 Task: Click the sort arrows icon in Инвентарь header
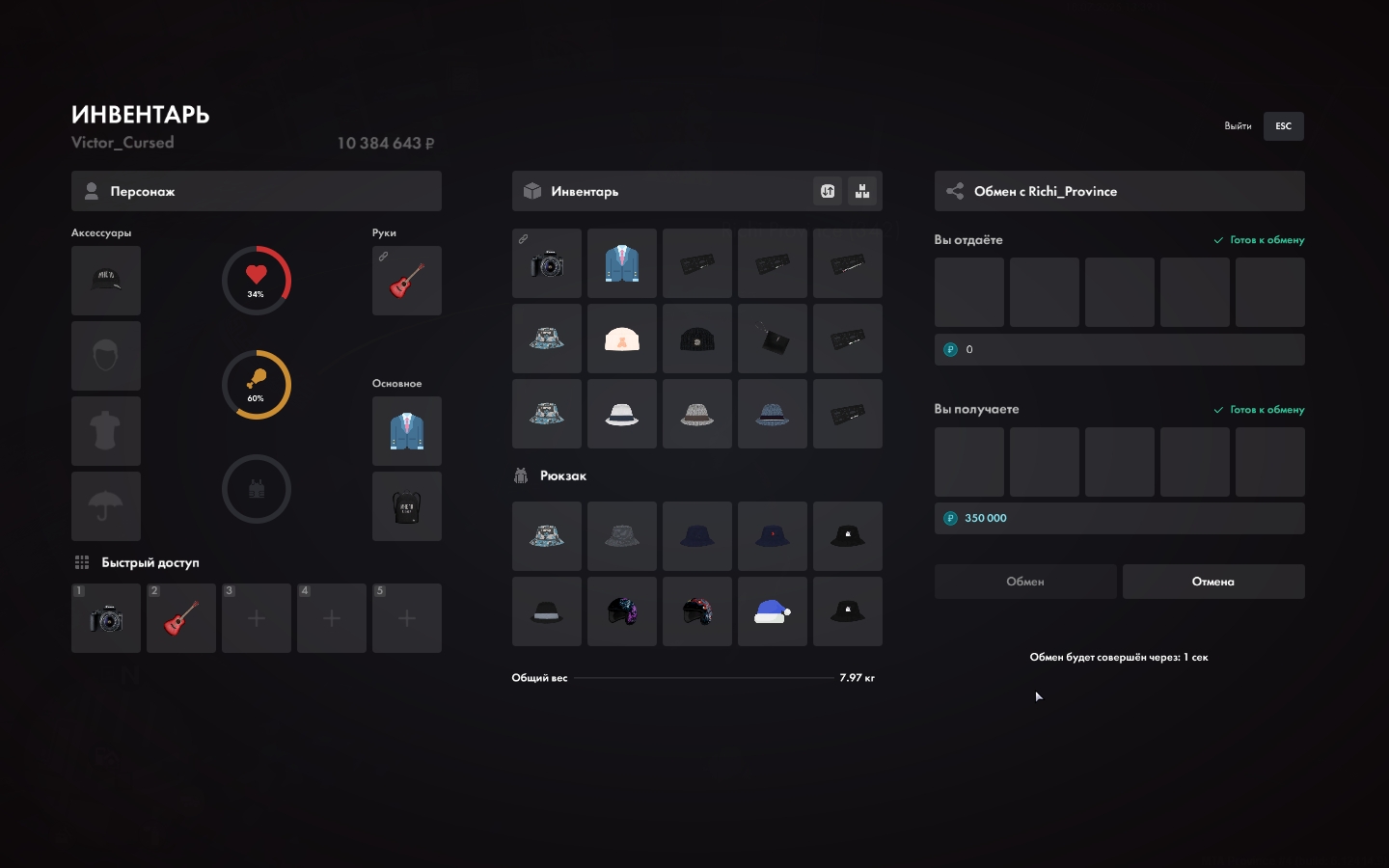point(828,191)
